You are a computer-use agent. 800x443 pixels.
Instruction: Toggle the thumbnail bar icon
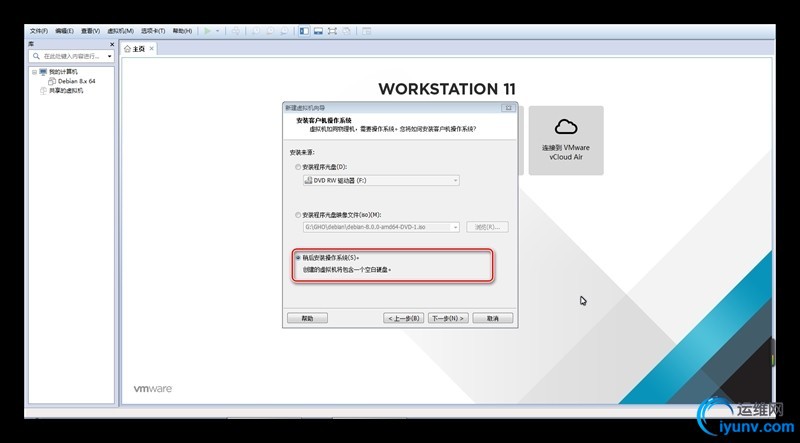pyautogui.click(x=318, y=31)
